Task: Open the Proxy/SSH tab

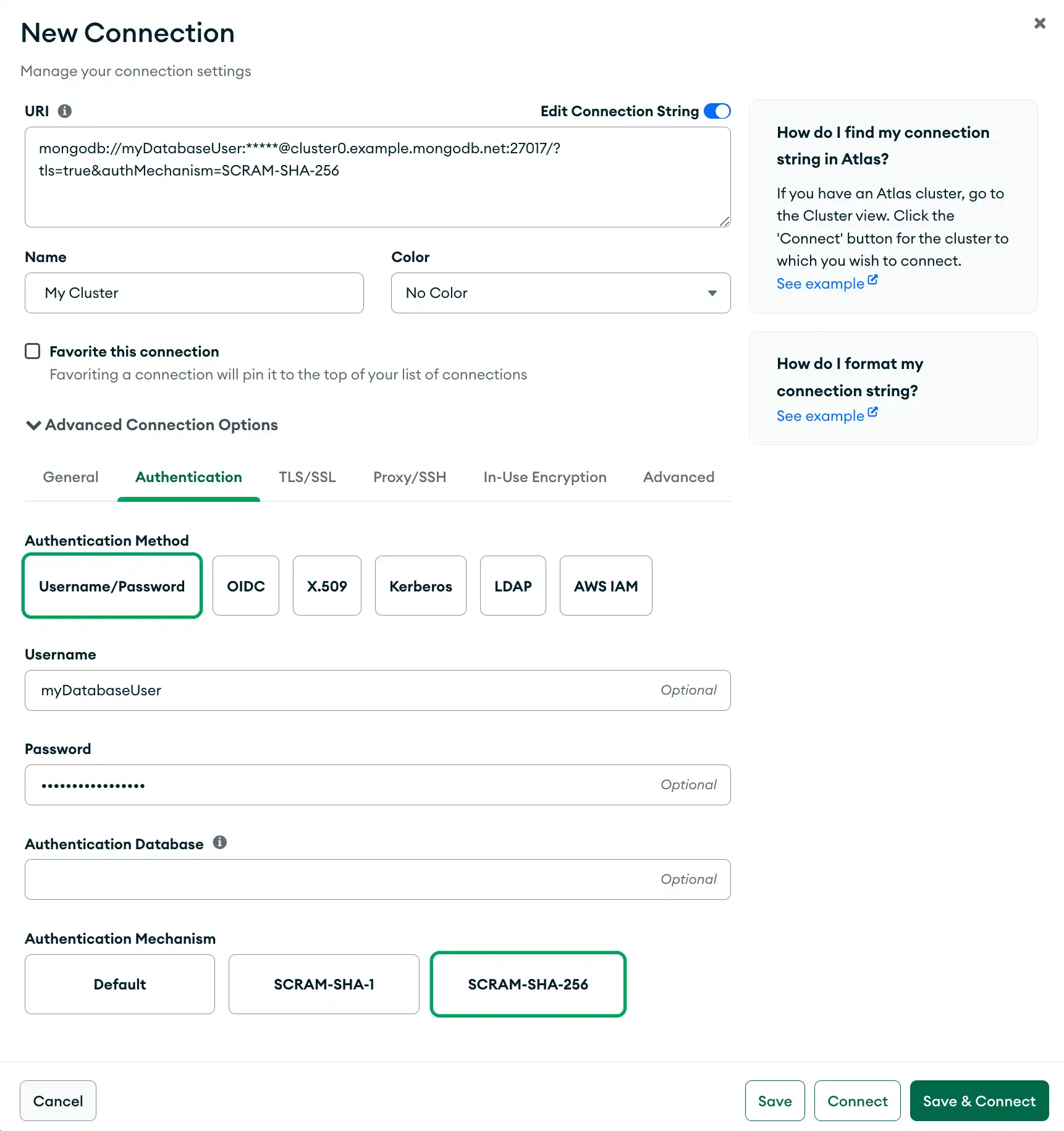Action: click(x=410, y=477)
